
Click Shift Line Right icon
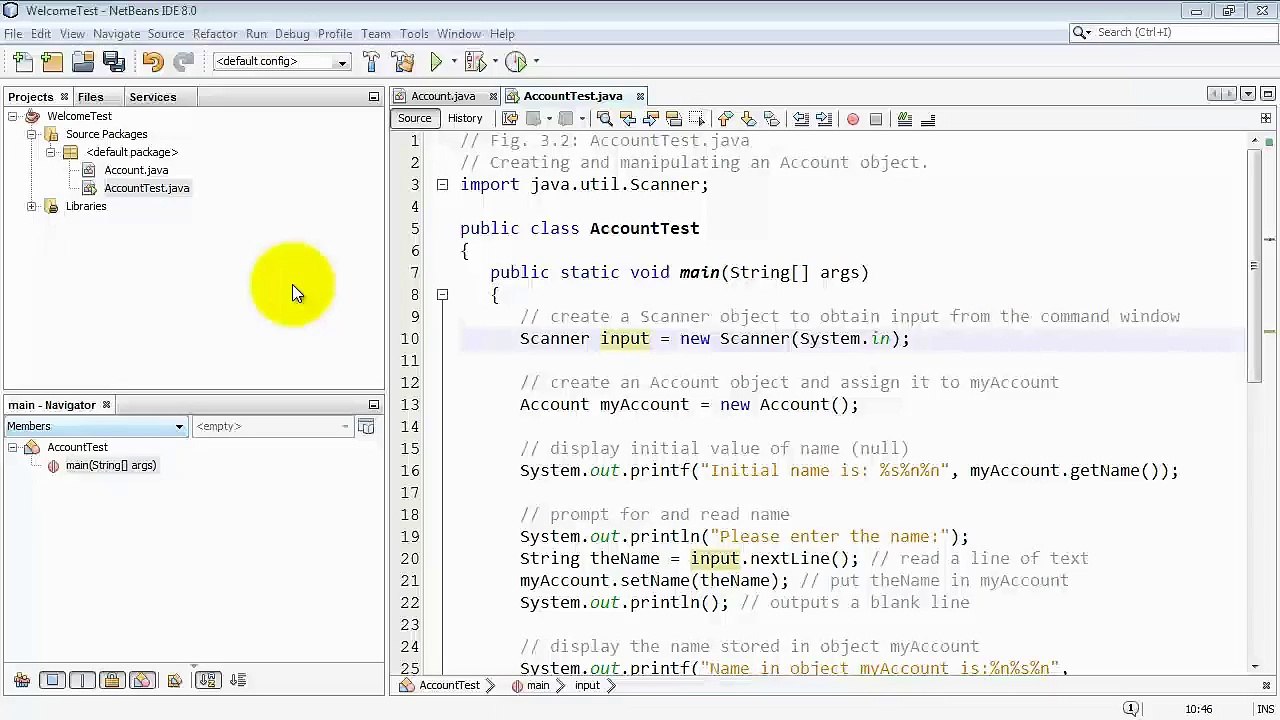(824, 119)
